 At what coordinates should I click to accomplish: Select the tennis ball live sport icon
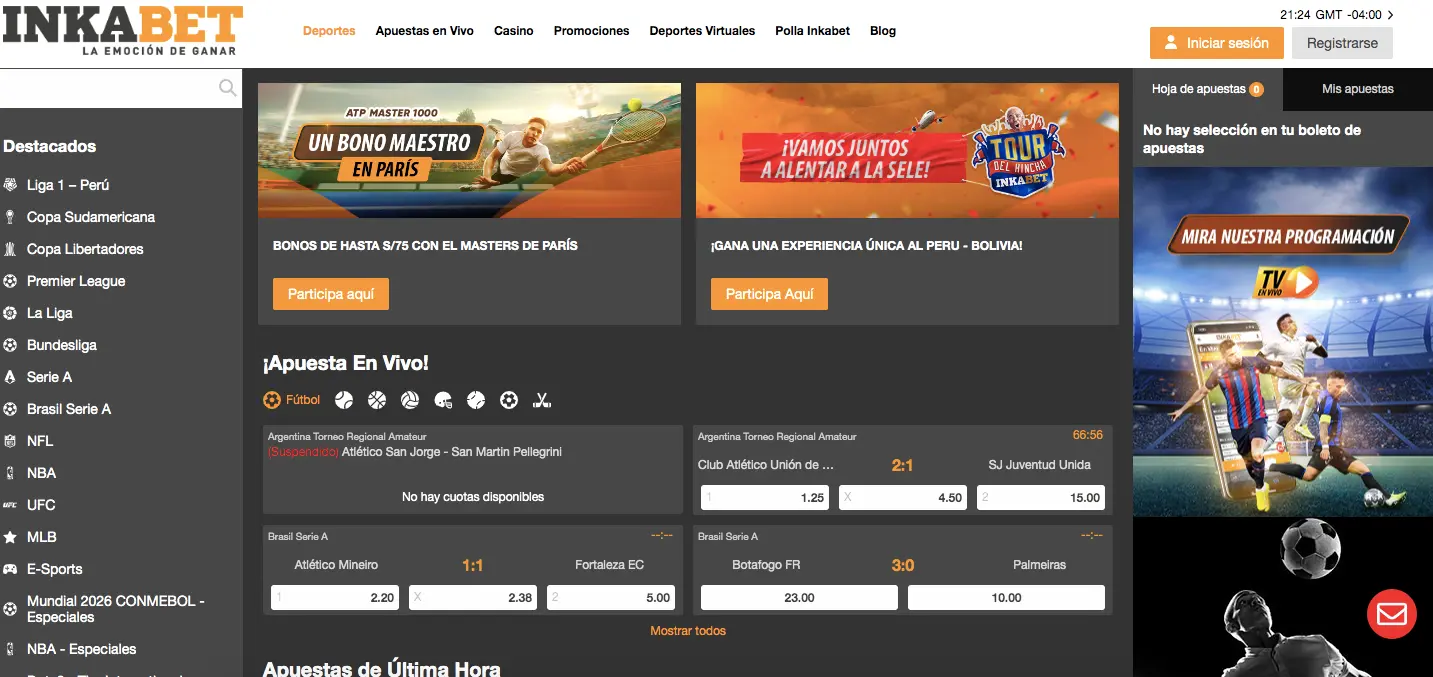344,400
